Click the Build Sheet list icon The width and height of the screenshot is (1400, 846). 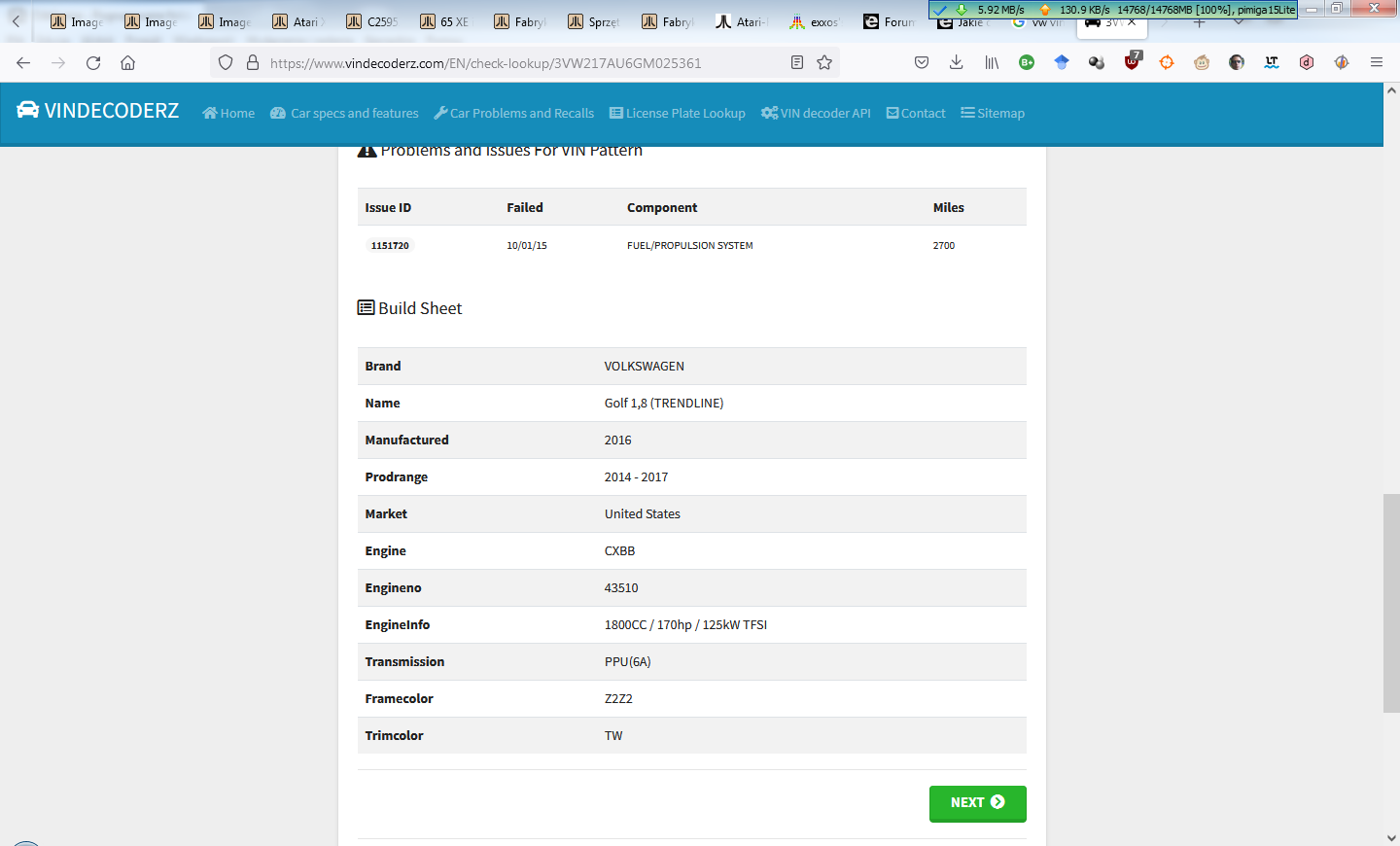366,308
